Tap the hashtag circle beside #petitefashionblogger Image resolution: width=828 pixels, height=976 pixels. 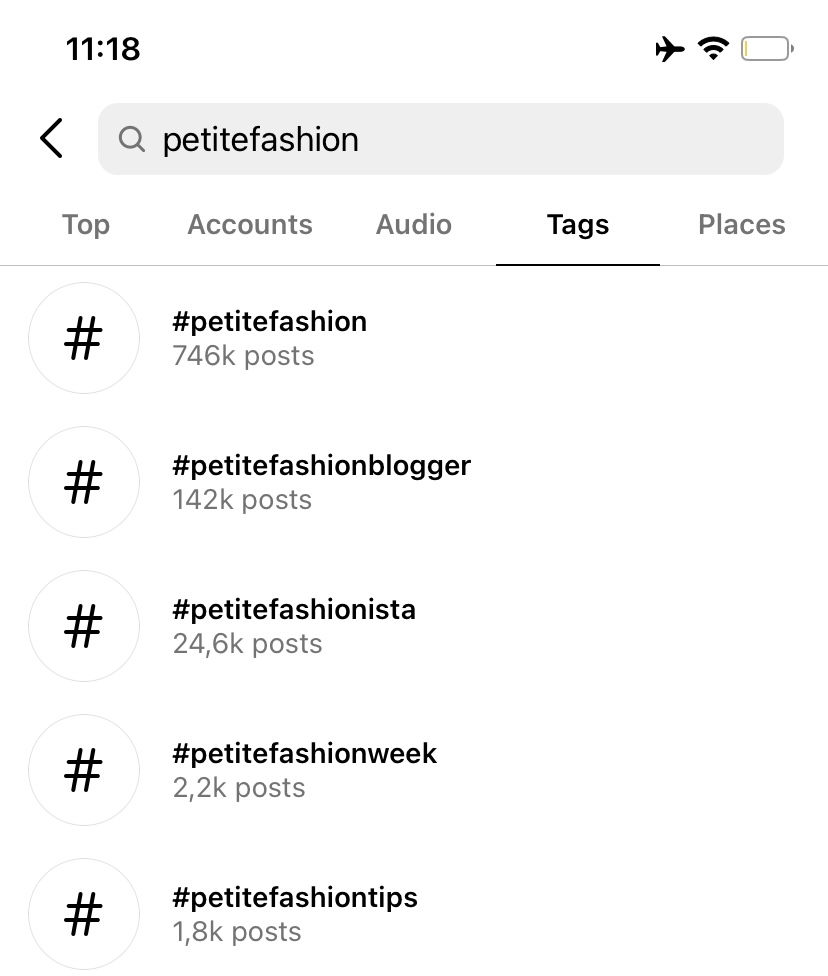pos(84,482)
